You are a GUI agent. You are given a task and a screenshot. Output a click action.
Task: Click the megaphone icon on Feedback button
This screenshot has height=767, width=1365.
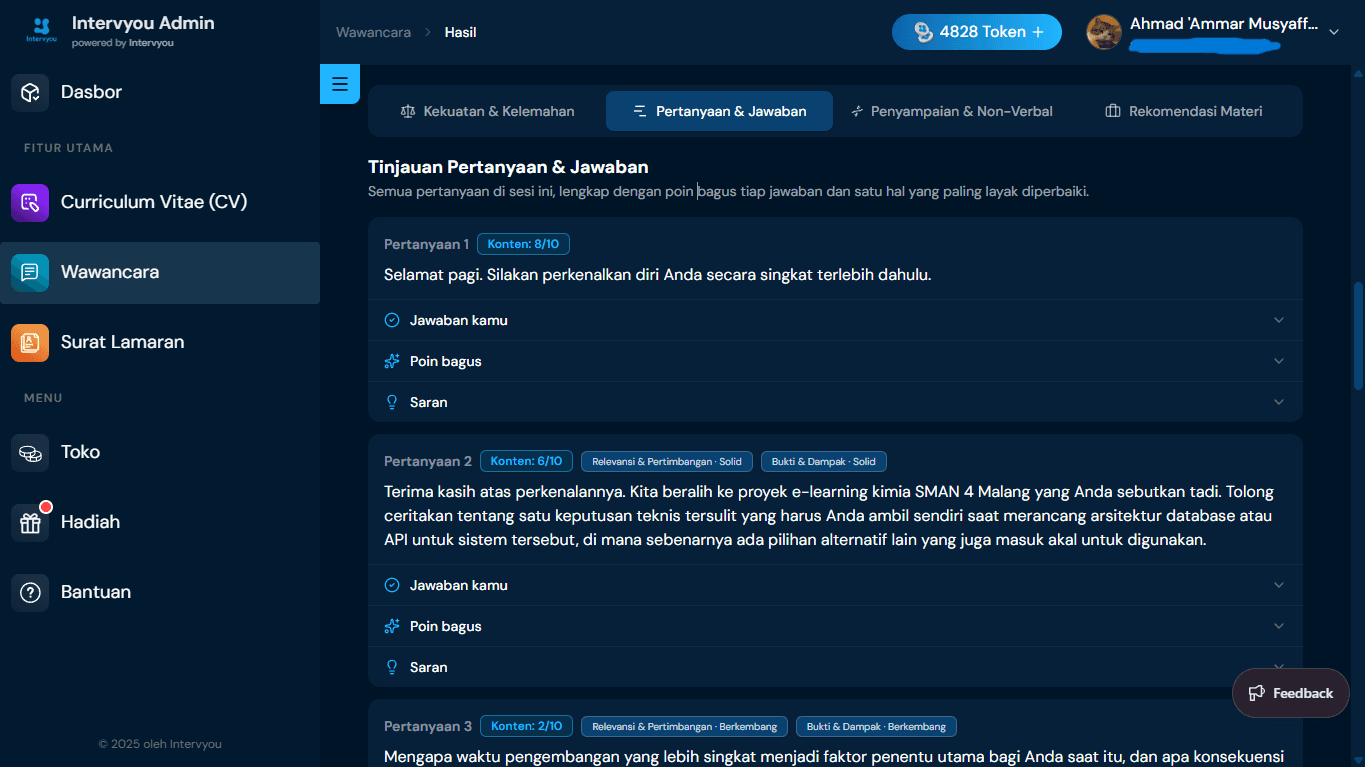point(1257,693)
